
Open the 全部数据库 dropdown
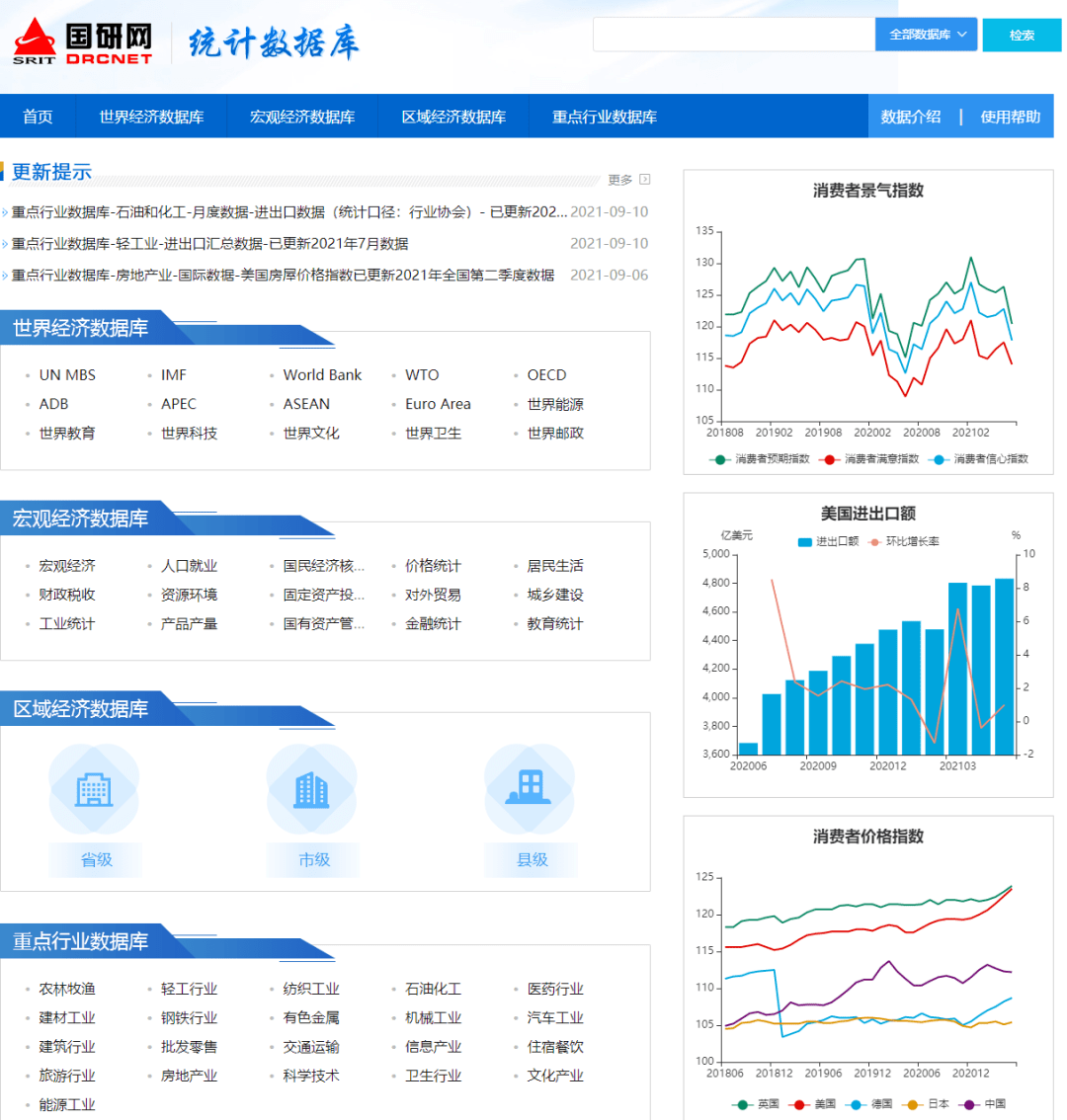[924, 34]
